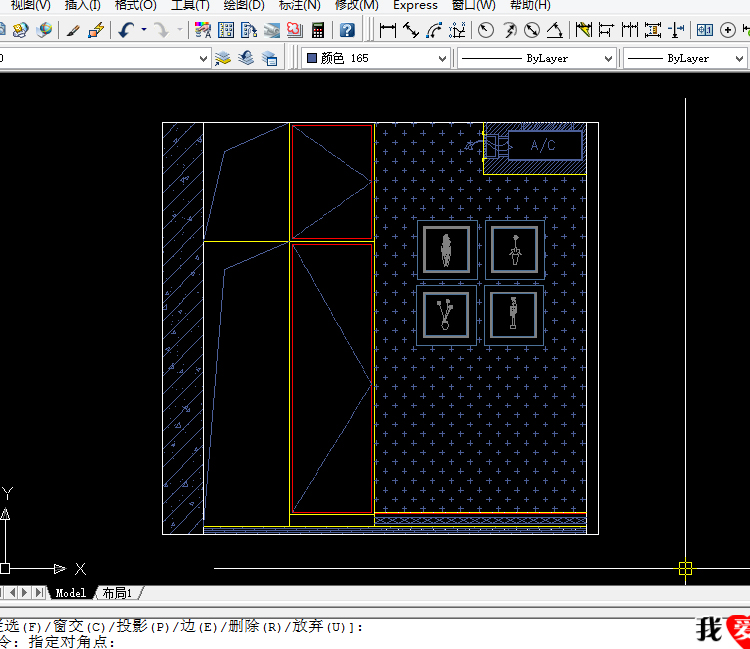The height and width of the screenshot is (649, 750).
Task: Open the DesignCenter icon
Action: (x=226, y=30)
